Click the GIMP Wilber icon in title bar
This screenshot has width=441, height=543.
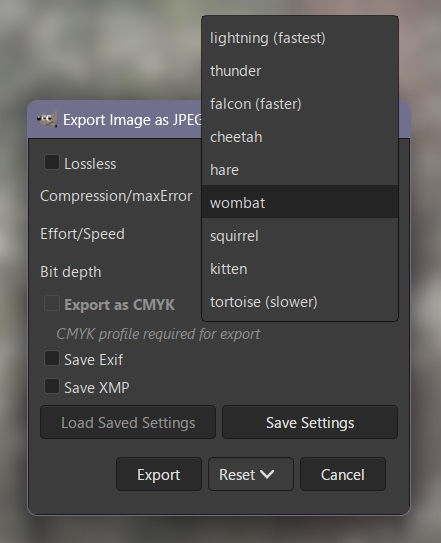pos(47,120)
